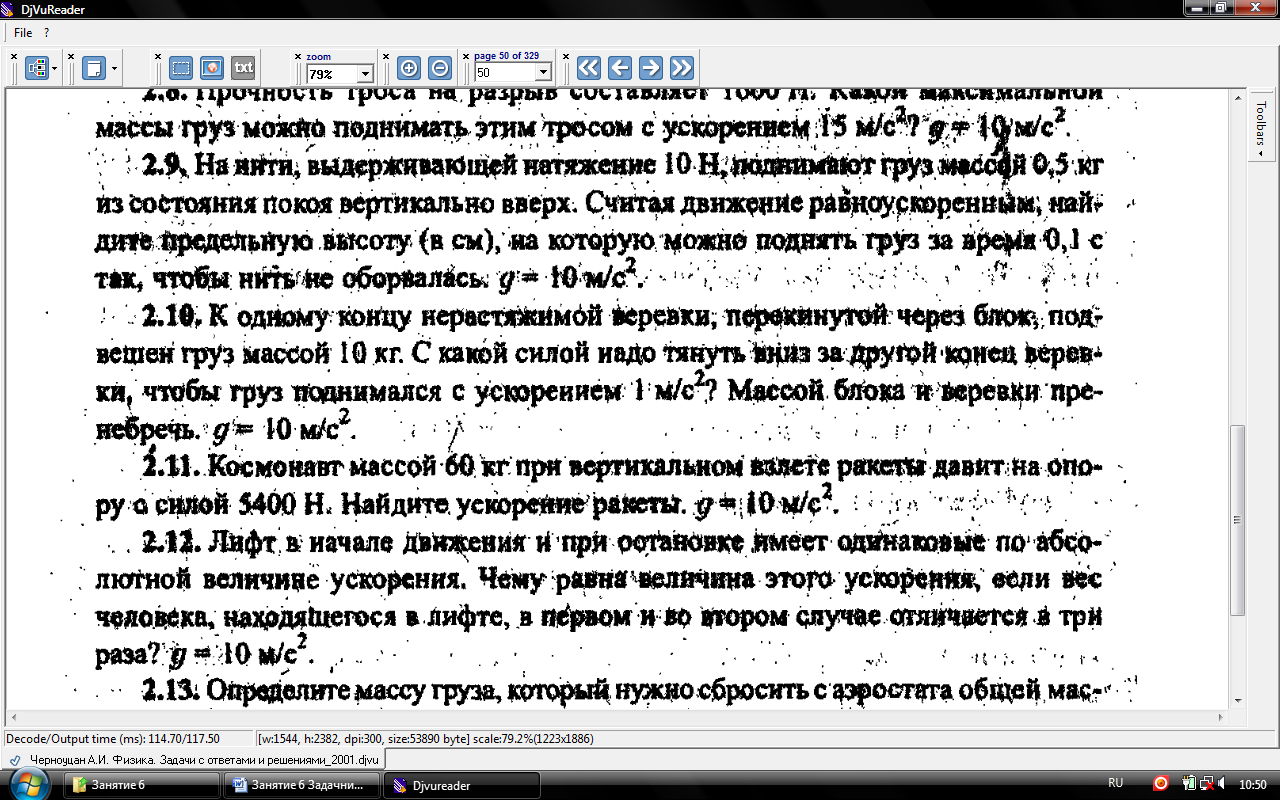Click problem number 2.10 in the document
The height and width of the screenshot is (800, 1280).
tap(172, 317)
